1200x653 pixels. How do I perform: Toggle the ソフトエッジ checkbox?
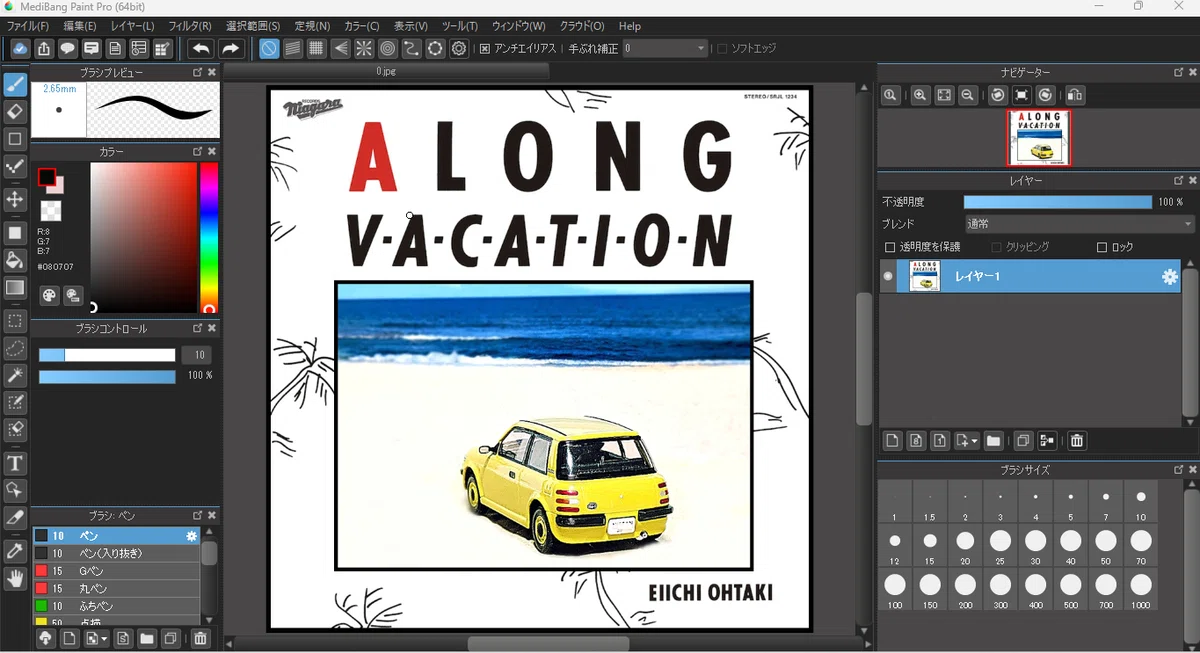[723, 48]
